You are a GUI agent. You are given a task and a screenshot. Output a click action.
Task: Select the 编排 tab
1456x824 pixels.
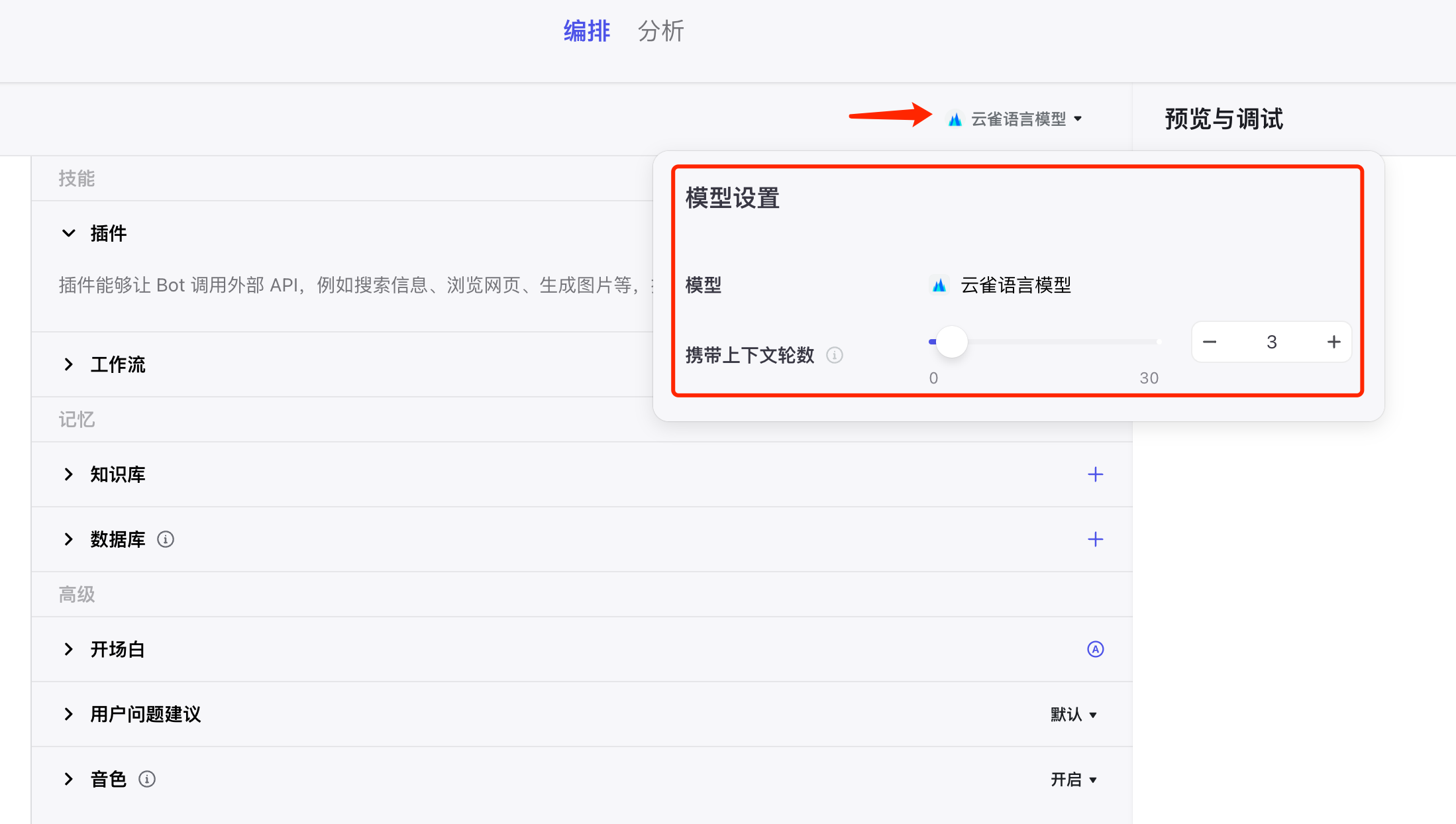(x=586, y=31)
